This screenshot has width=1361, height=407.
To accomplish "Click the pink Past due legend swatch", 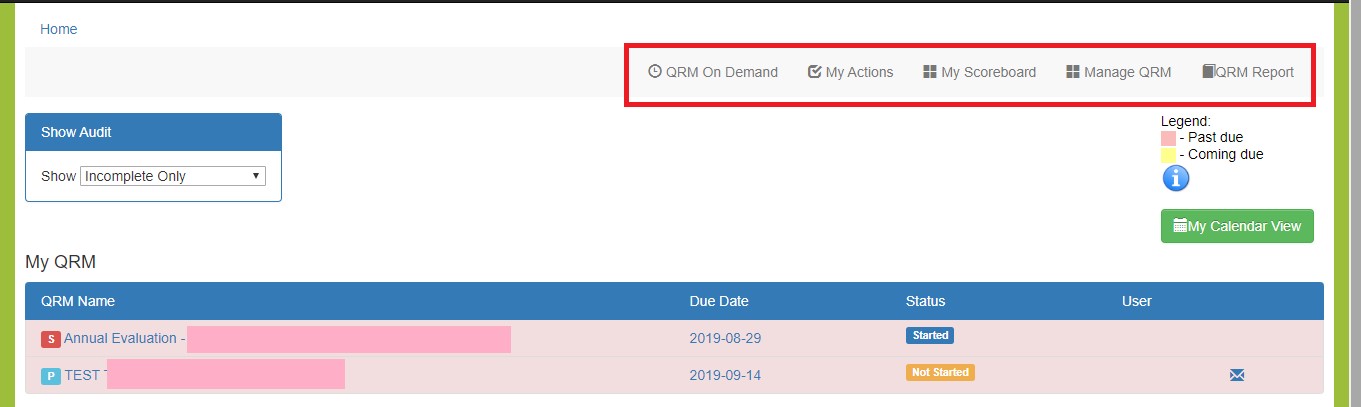I will [x=1168, y=138].
